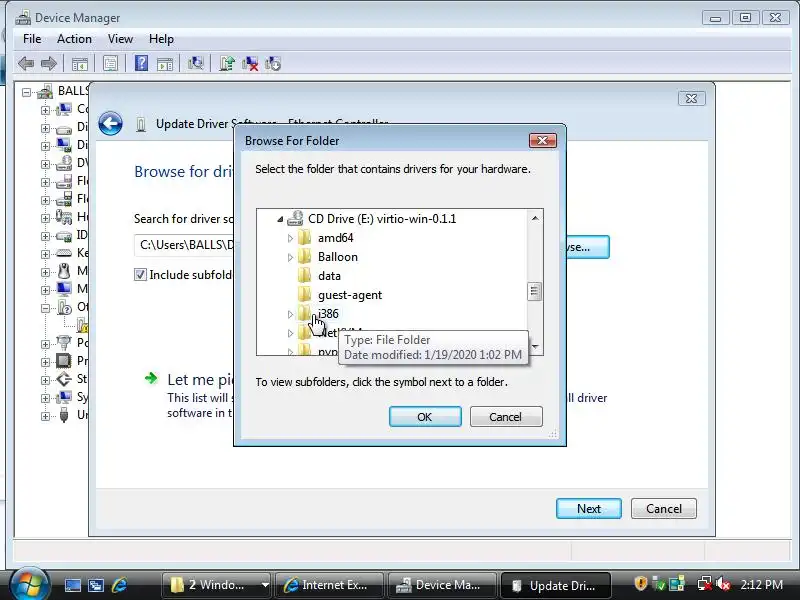The height and width of the screenshot is (600, 800).
Task: Open Internet Explorer from Quick Launch
Action: point(119,585)
